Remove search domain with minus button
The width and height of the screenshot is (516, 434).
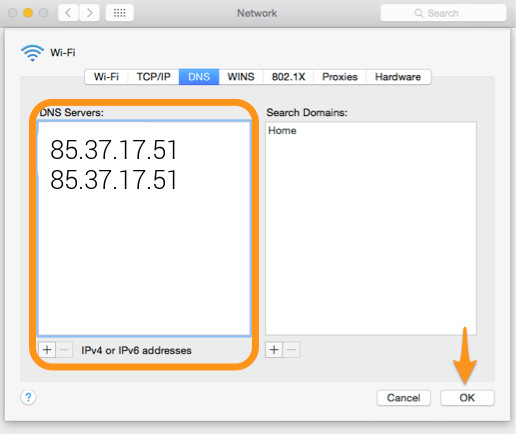click(x=291, y=350)
